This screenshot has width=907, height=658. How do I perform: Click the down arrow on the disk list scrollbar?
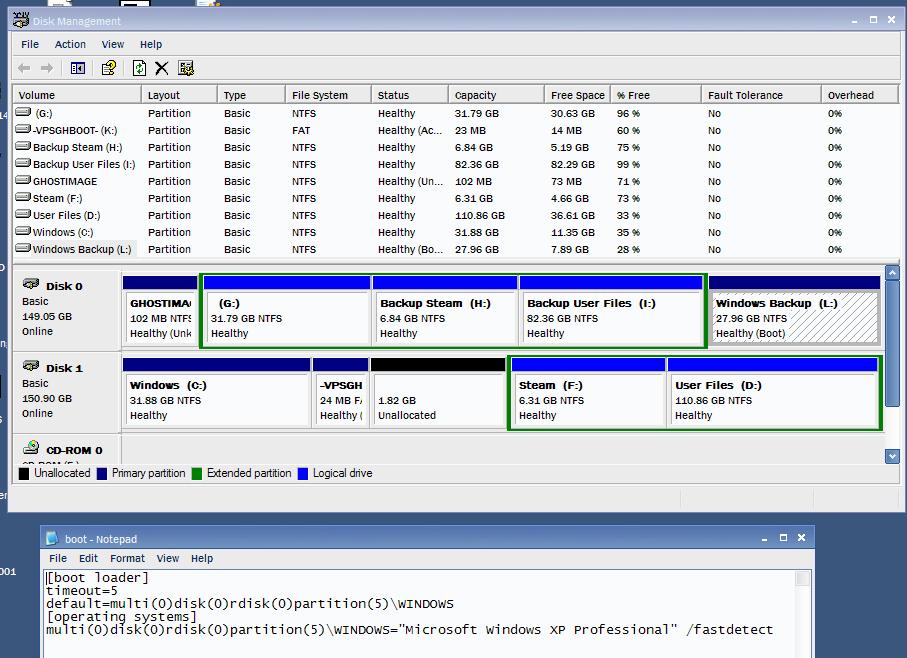(x=893, y=456)
